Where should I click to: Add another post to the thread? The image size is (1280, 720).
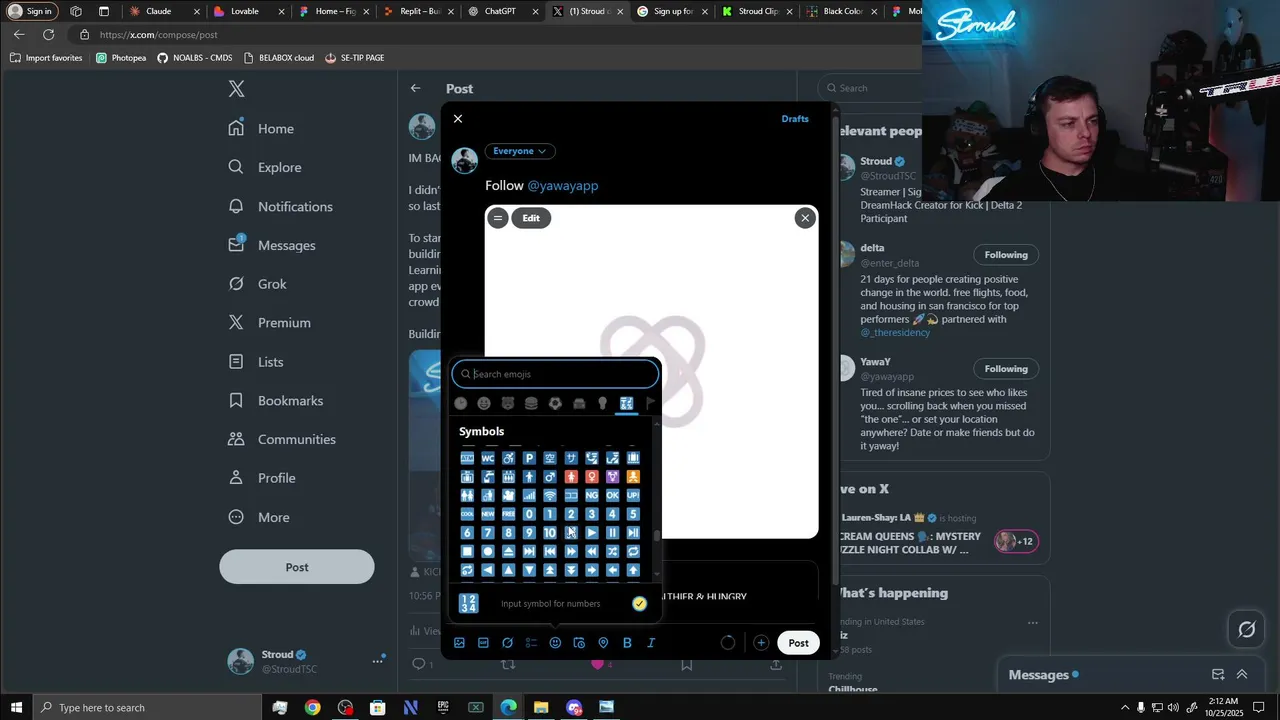761,643
